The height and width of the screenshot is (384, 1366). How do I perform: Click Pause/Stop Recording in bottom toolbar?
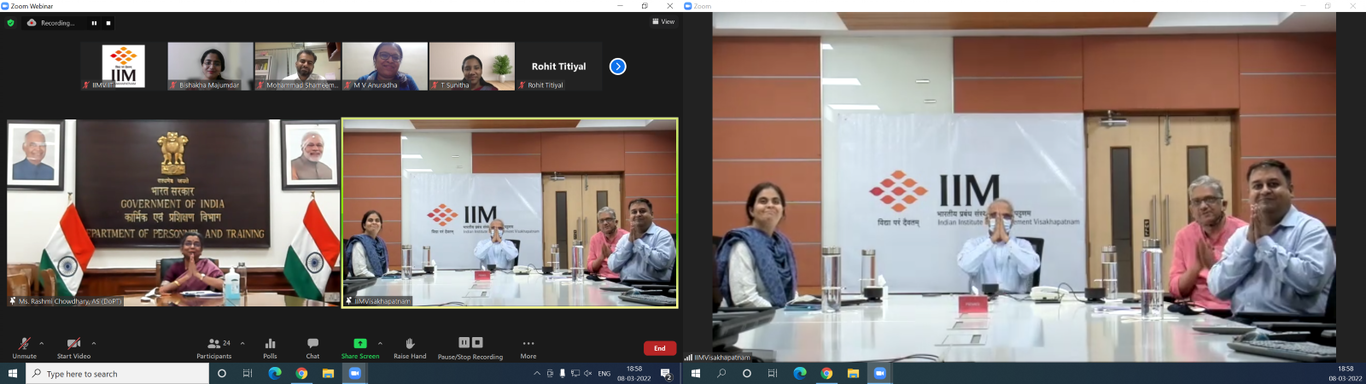470,347
